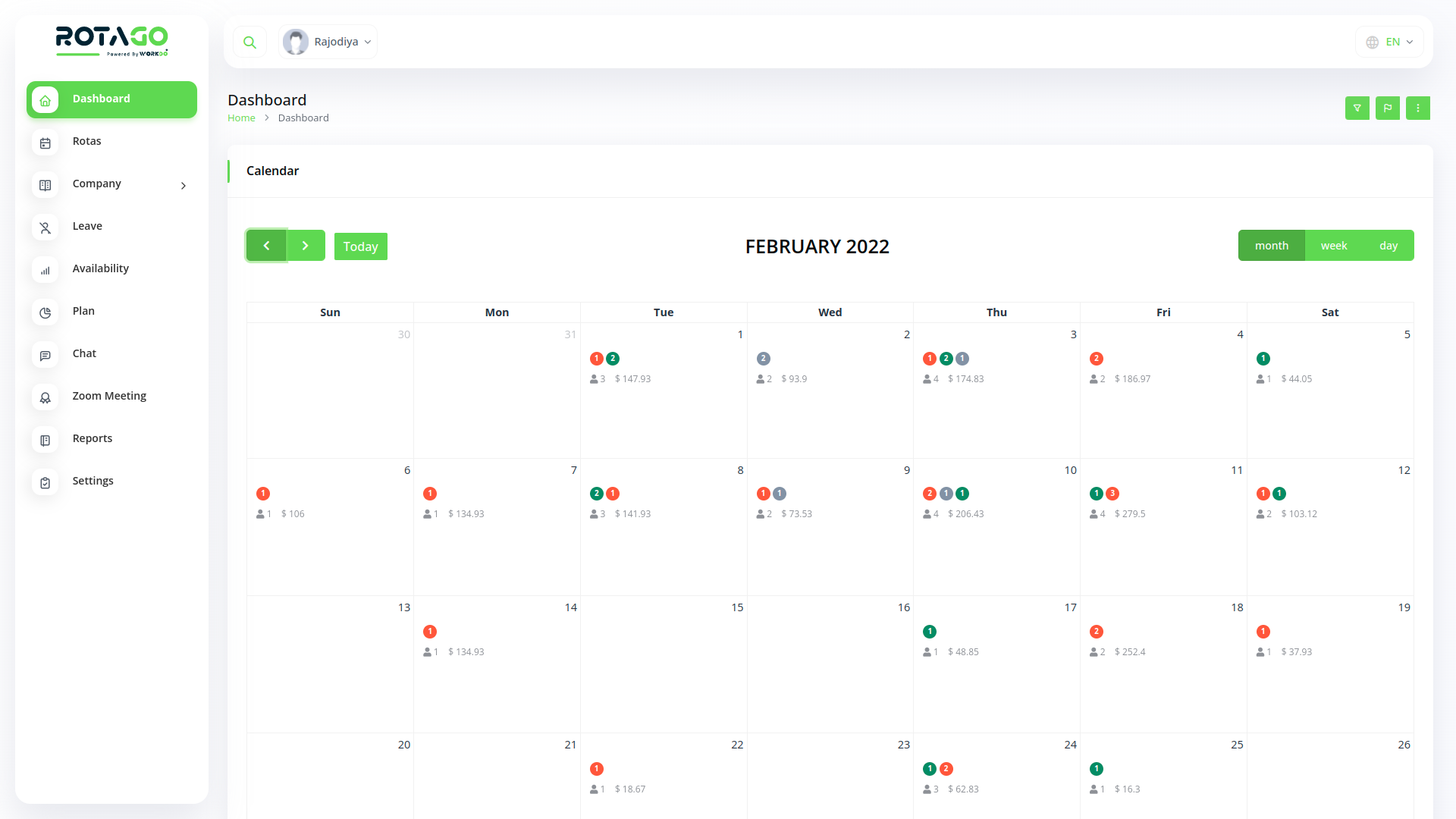1456x819 pixels.
Task: Select Dashboard in the sidebar
Action: click(x=101, y=99)
